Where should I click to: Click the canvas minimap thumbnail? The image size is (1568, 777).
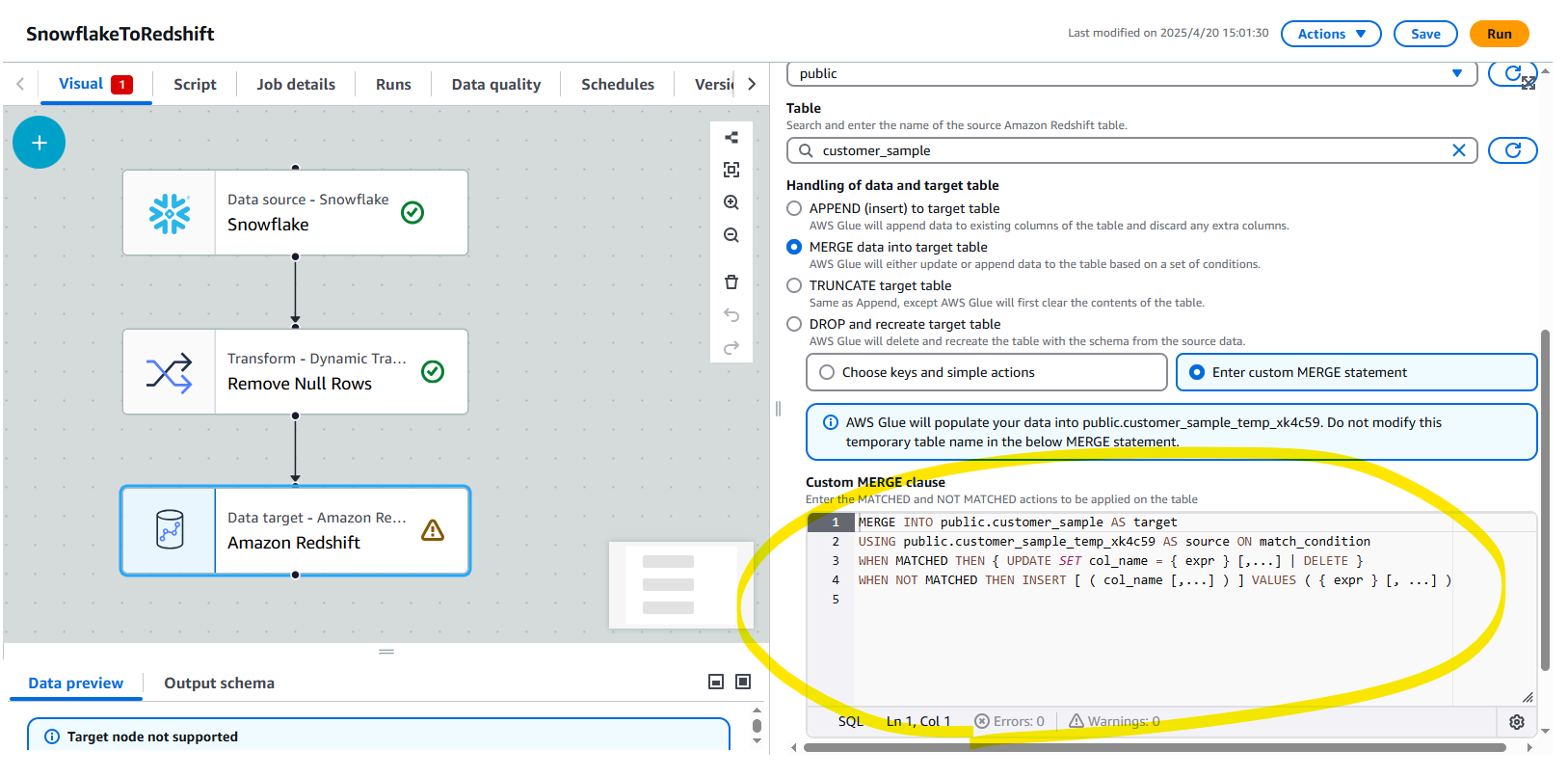(680, 584)
